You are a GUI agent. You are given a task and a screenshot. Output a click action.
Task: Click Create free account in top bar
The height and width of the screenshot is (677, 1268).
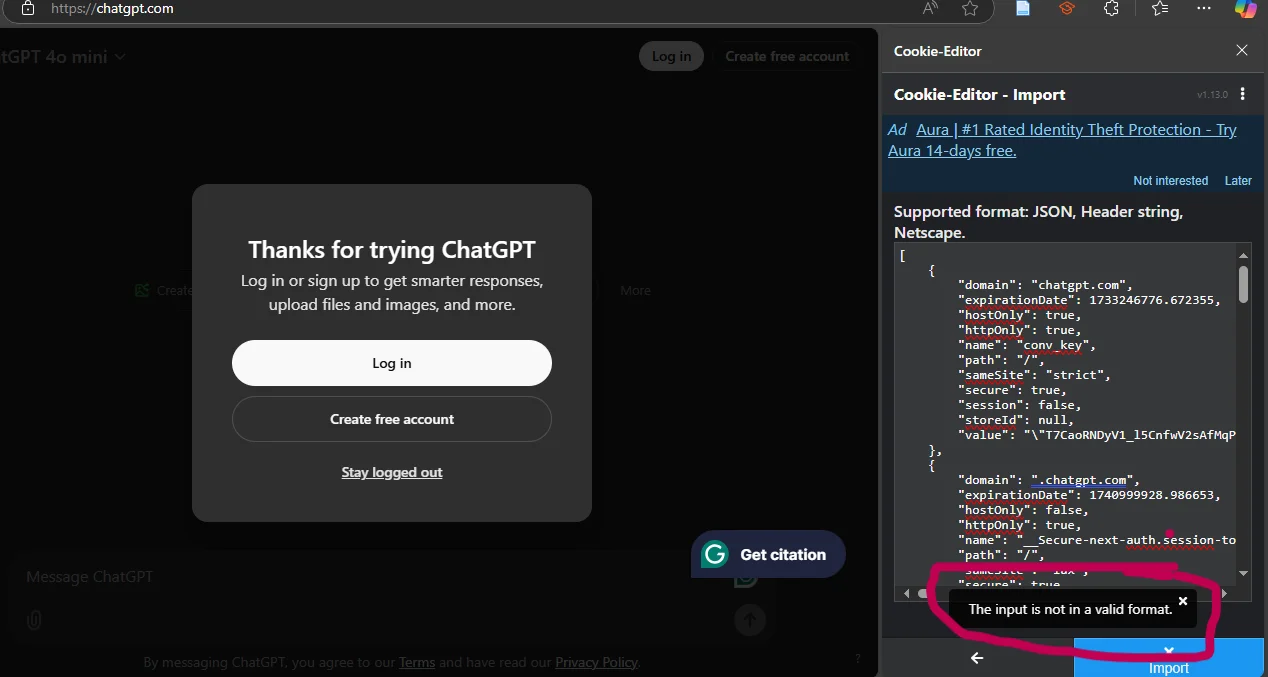click(x=787, y=56)
